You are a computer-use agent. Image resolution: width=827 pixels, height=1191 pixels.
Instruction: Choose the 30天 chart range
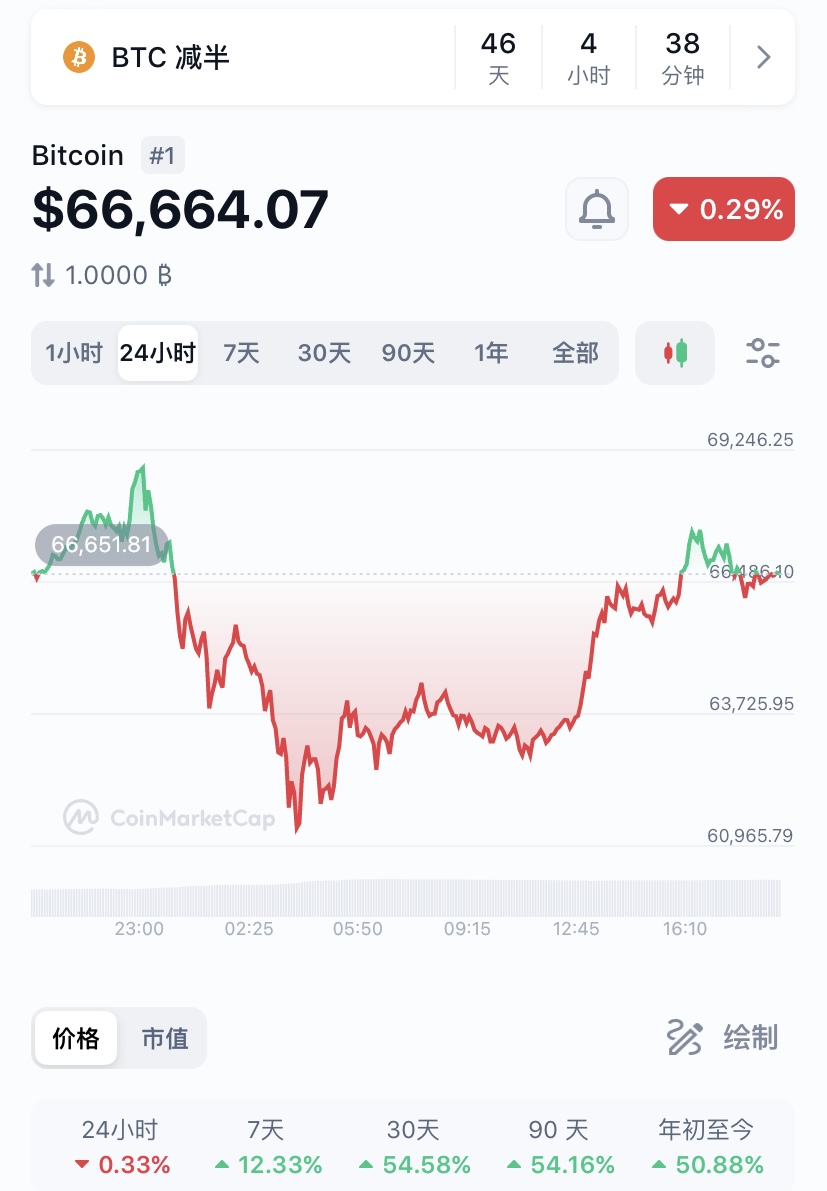[324, 353]
